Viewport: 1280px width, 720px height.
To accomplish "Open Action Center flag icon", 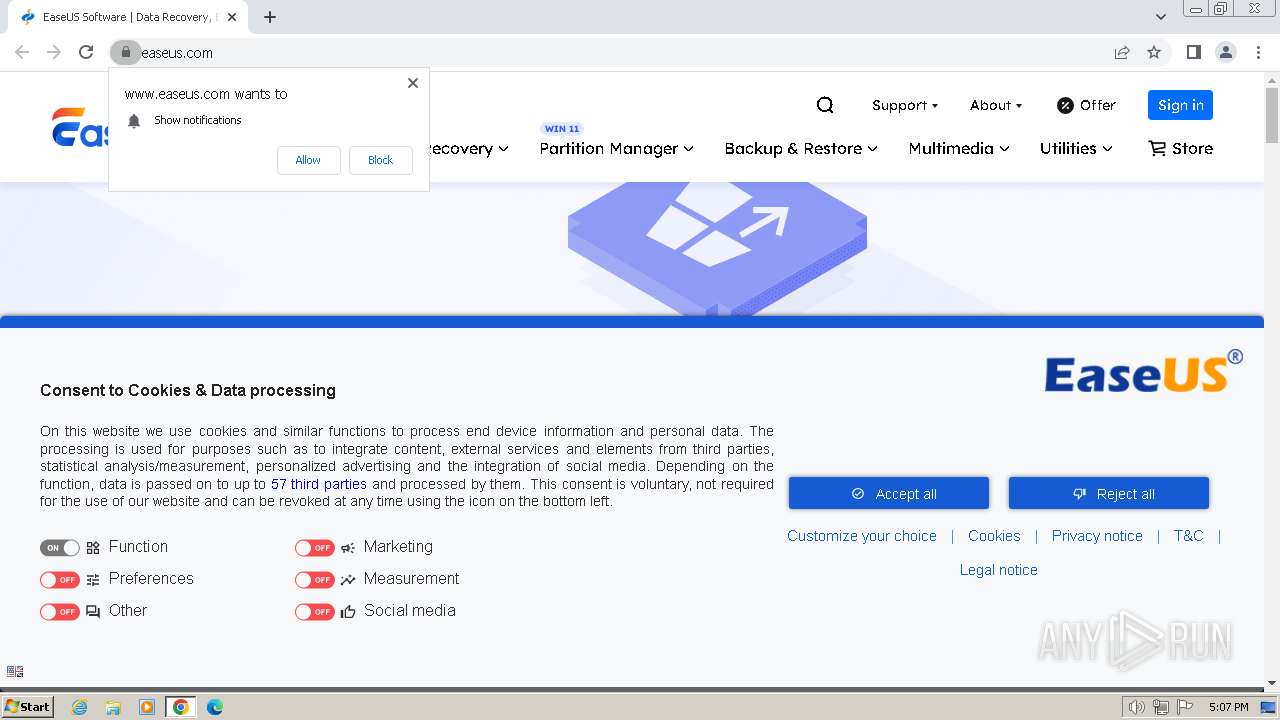I will 1185,707.
